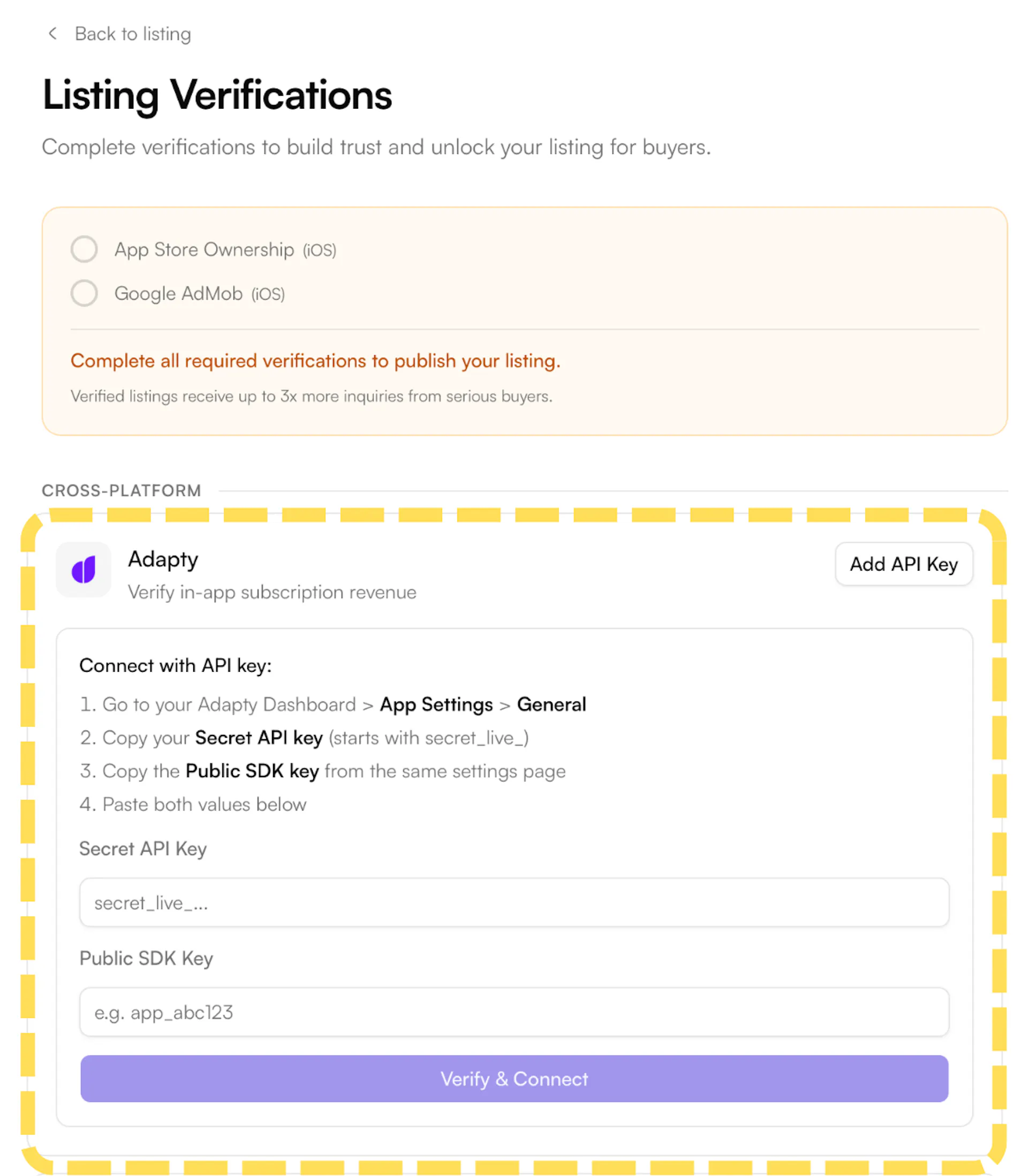Focus the secret_live_ placeholder input field
Screen dimensions: 1028x1176
coord(514,903)
